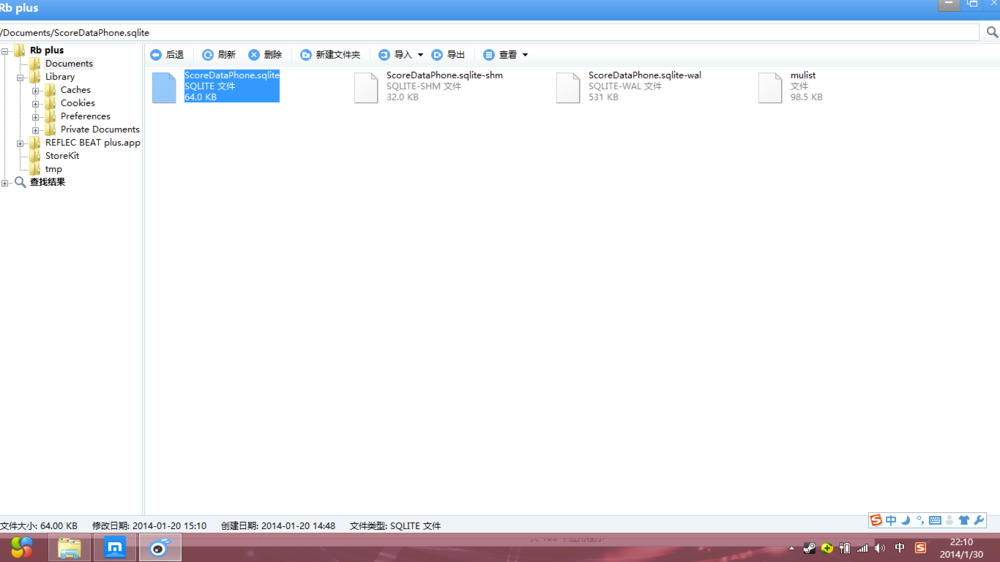Open the Import (导入) dropdown arrow

tap(420, 55)
